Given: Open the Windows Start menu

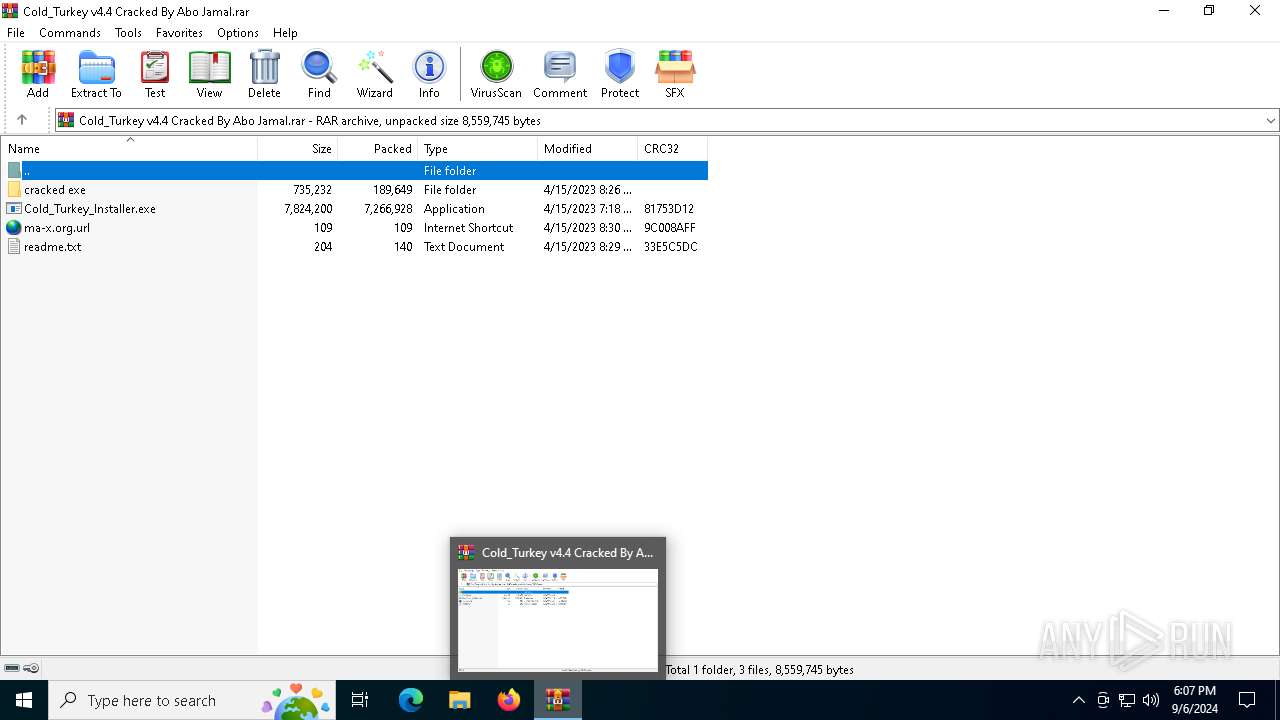Looking at the screenshot, I should (24, 700).
